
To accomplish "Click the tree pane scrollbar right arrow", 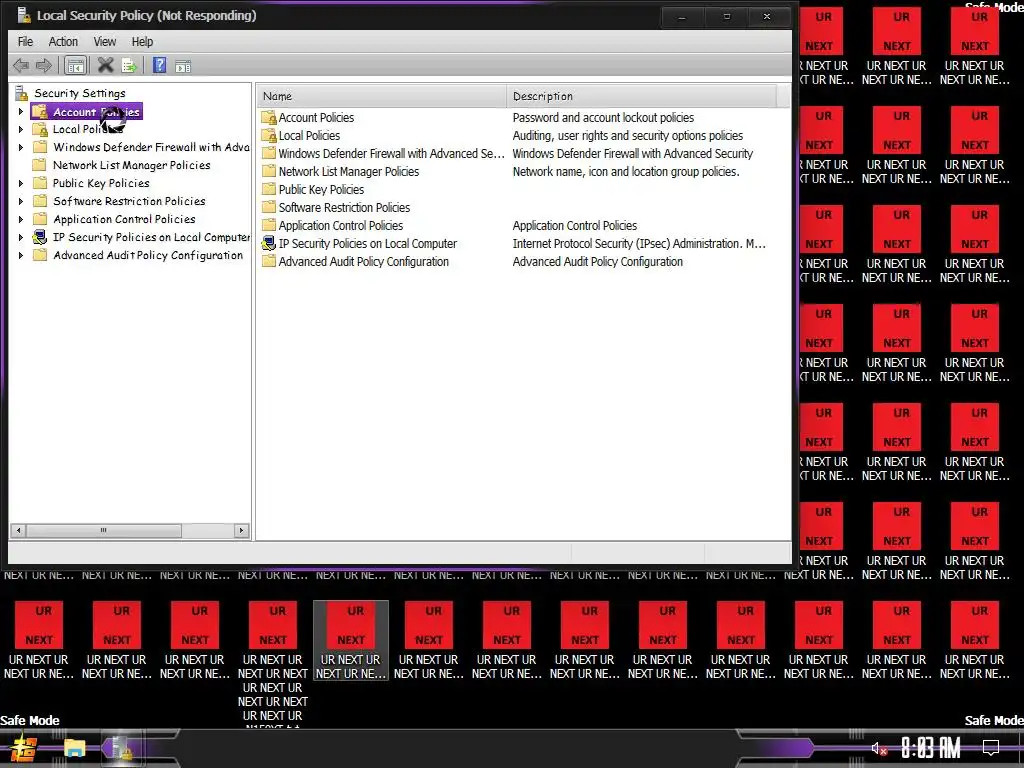I will click(x=242, y=530).
